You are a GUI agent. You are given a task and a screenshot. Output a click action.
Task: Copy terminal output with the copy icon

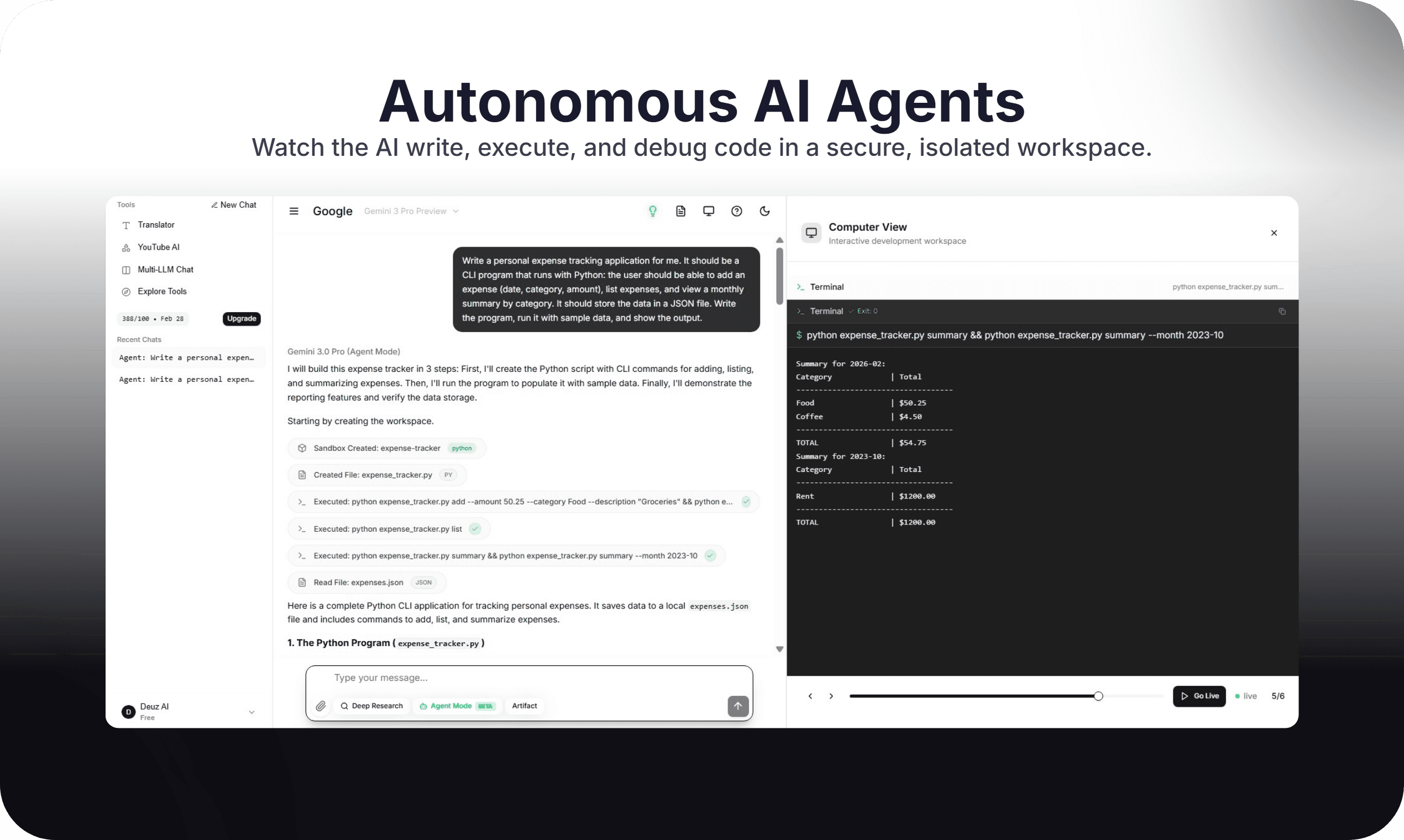[x=1282, y=311]
